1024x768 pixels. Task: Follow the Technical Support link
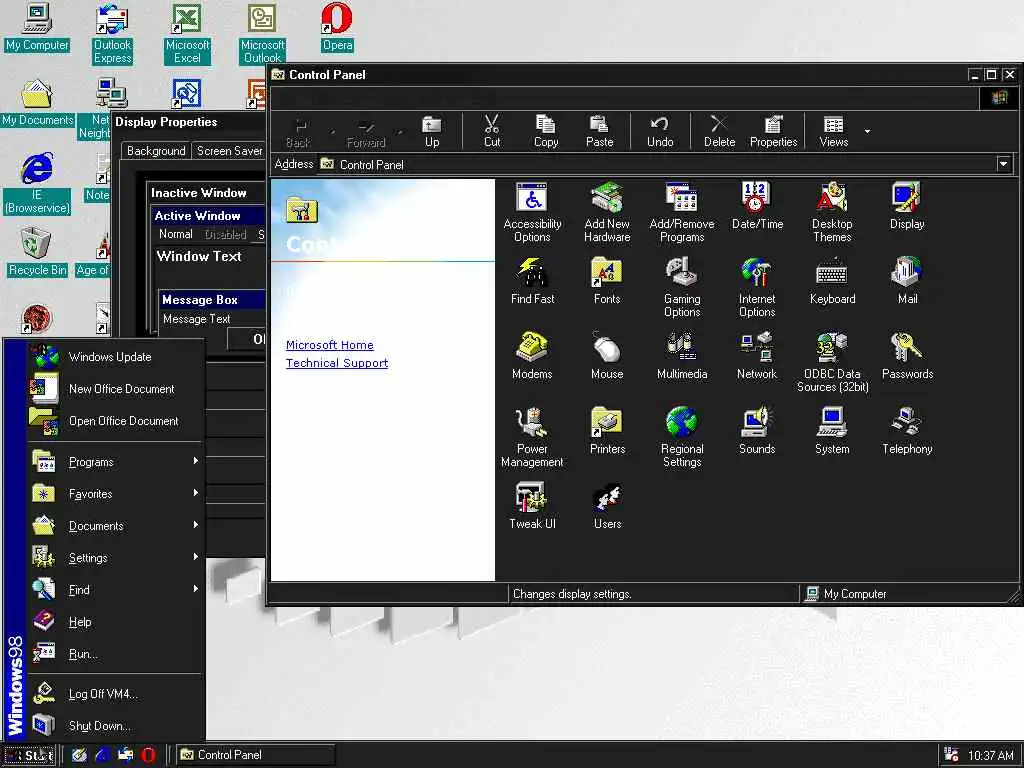(337, 363)
